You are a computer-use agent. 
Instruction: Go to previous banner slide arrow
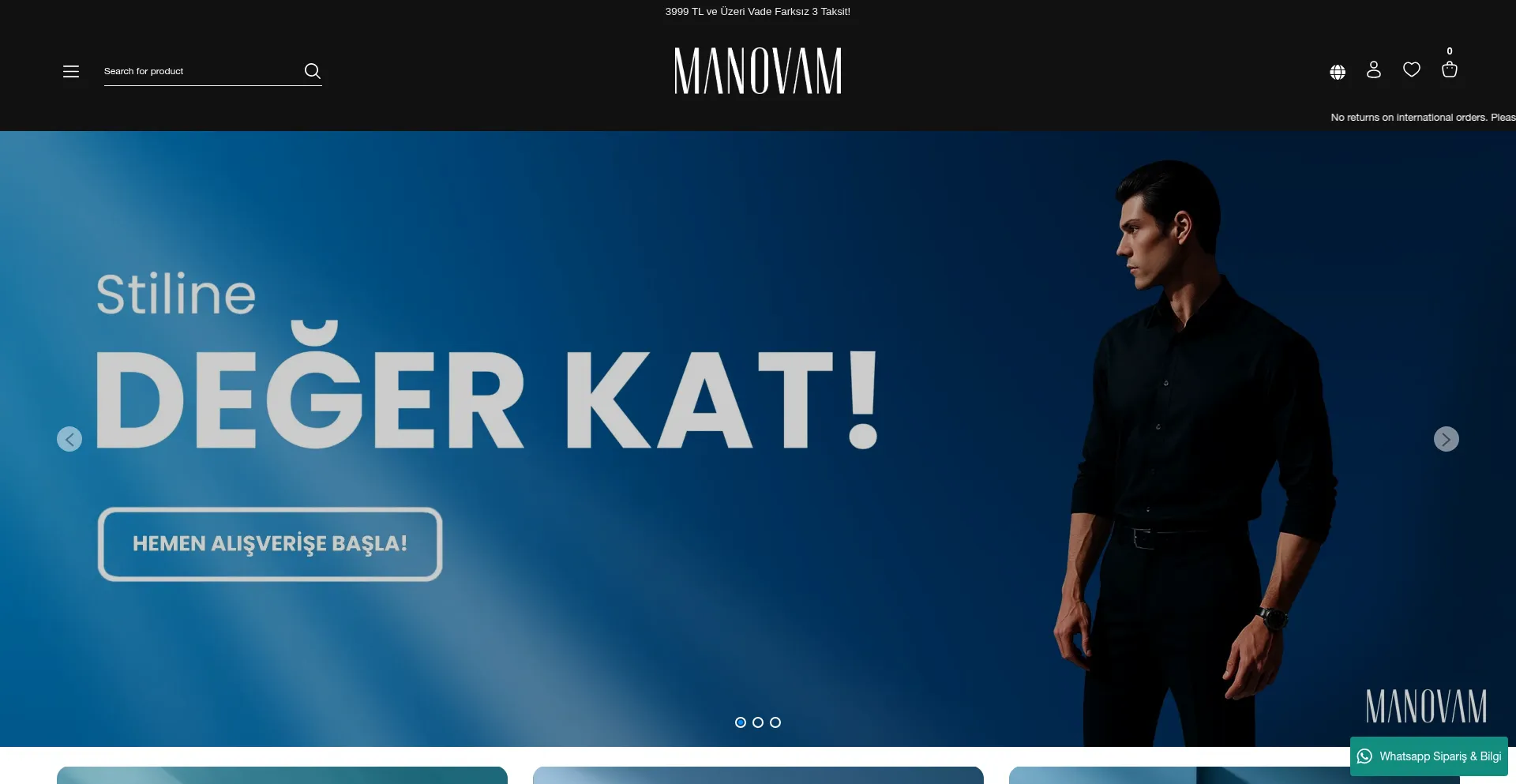point(69,439)
